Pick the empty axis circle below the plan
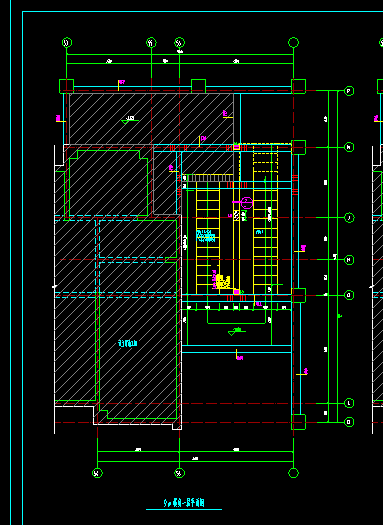 click(x=293, y=473)
